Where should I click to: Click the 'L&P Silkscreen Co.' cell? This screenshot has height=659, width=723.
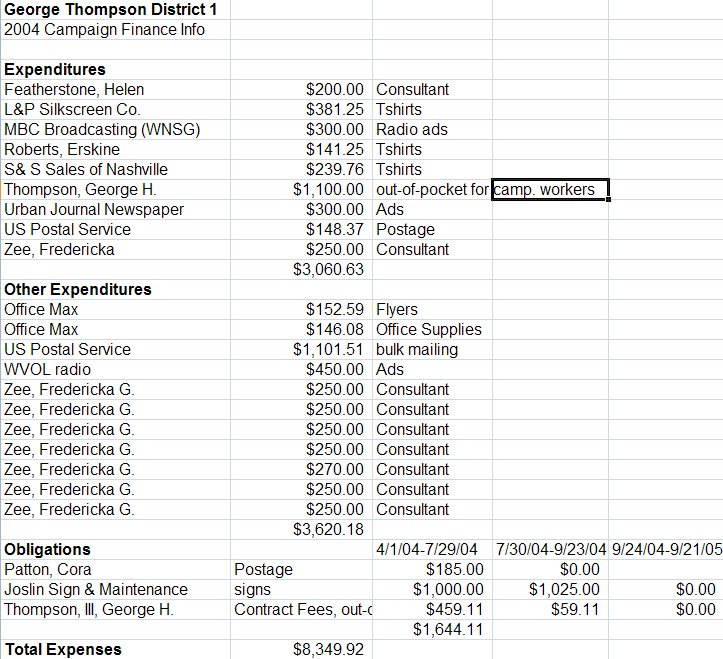tap(115, 109)
